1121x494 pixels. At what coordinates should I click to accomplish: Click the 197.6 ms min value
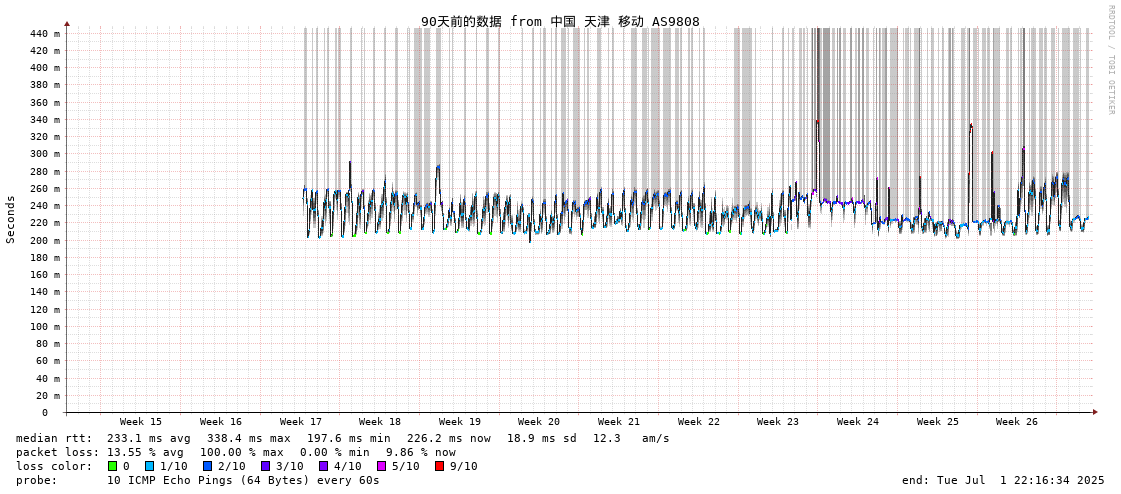click(349, 438)
